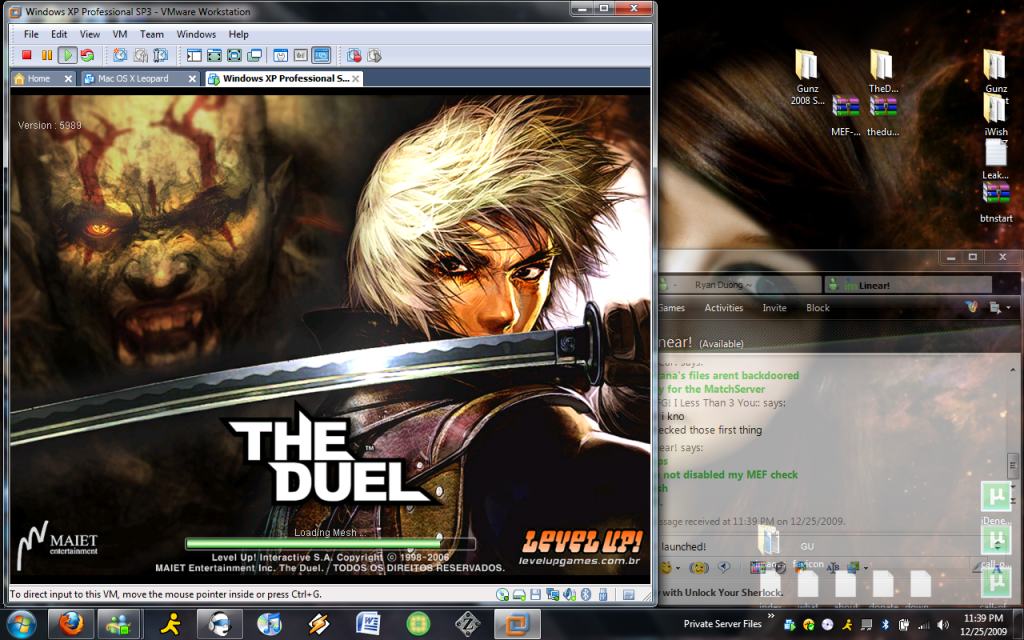Open the VM menu

pos(120,34)
